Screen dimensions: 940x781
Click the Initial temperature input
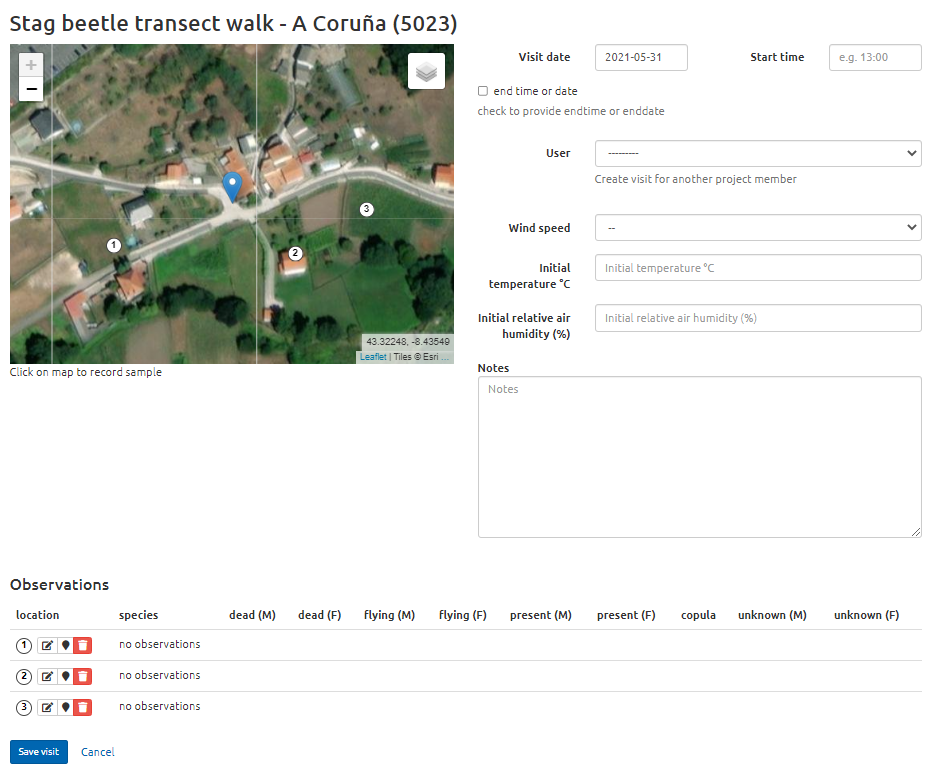point(758,268)
